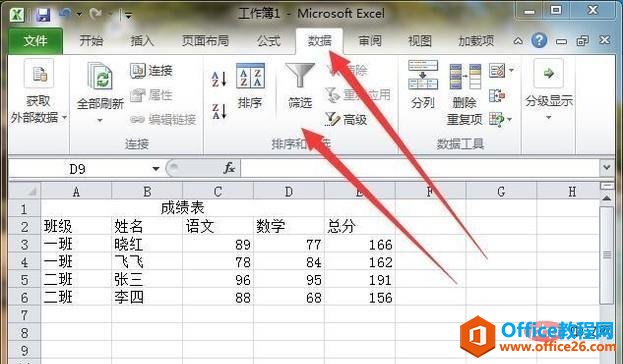Viewport: 623px width, 364px height.
Task: Select column B header
Action: (x=147, y=192)
